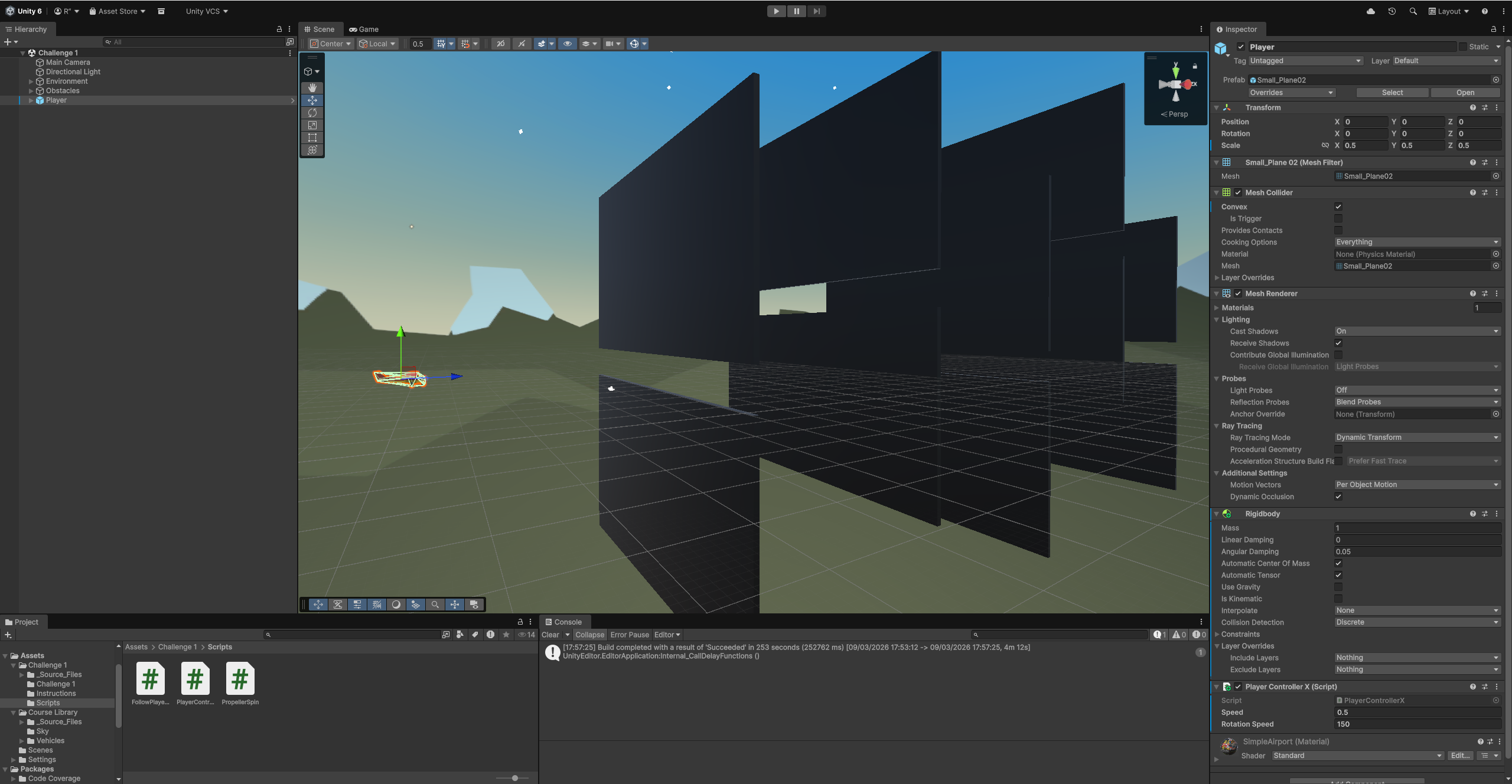The width and height of the screenshot is (1512, 784).
Task: Open the Collision Detection dropdown
Action: click(x=1417, y=622)
